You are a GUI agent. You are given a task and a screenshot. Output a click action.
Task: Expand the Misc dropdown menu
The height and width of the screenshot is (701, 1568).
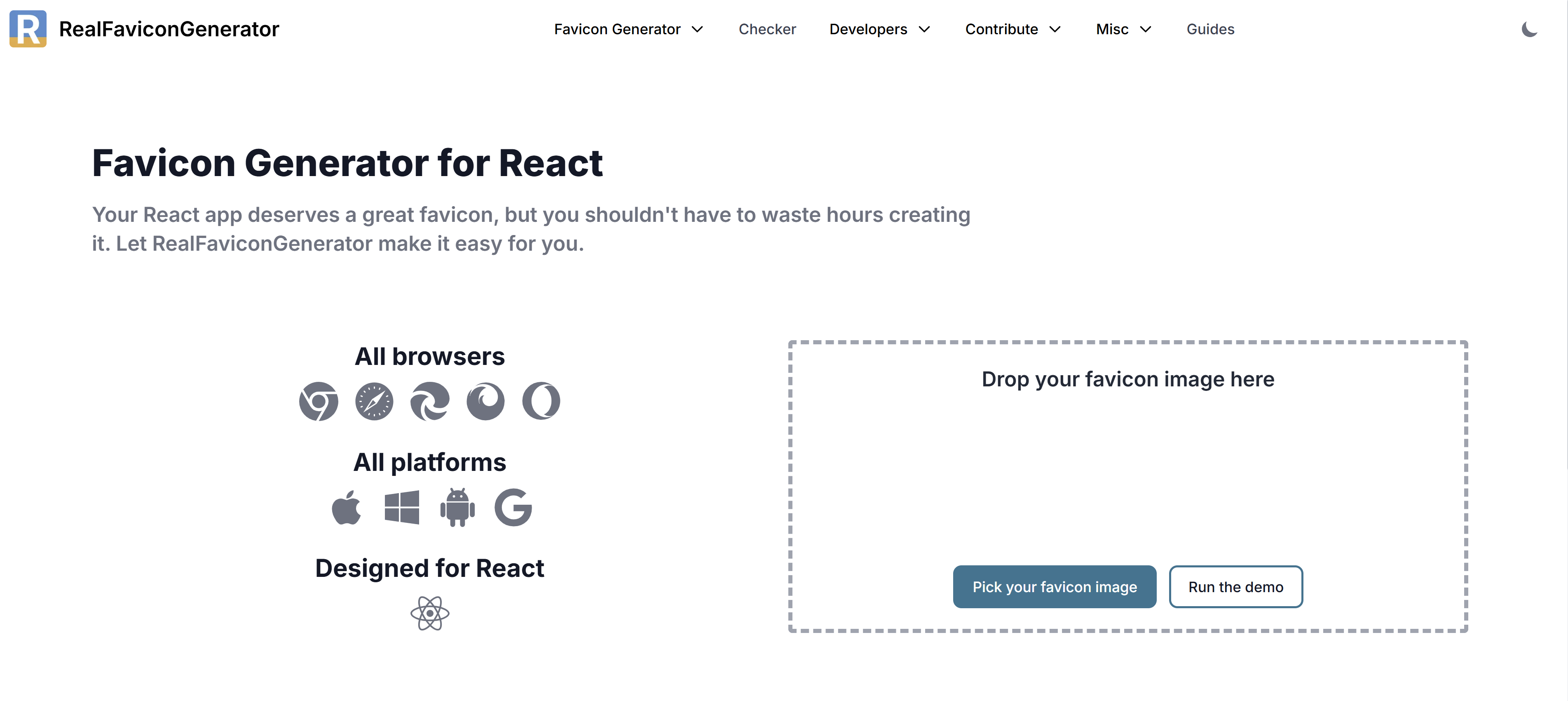(1124, 29)
